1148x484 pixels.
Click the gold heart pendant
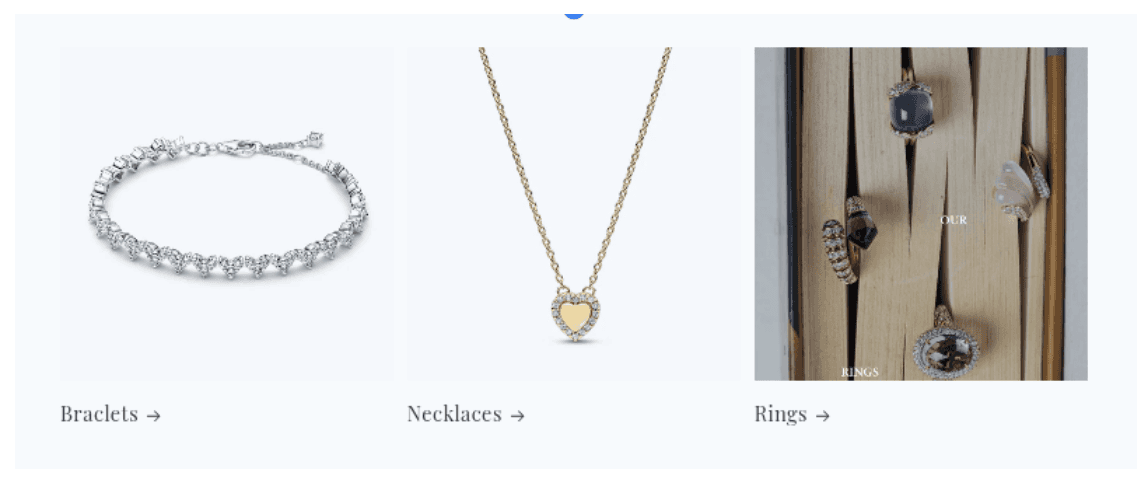(575, 317)
